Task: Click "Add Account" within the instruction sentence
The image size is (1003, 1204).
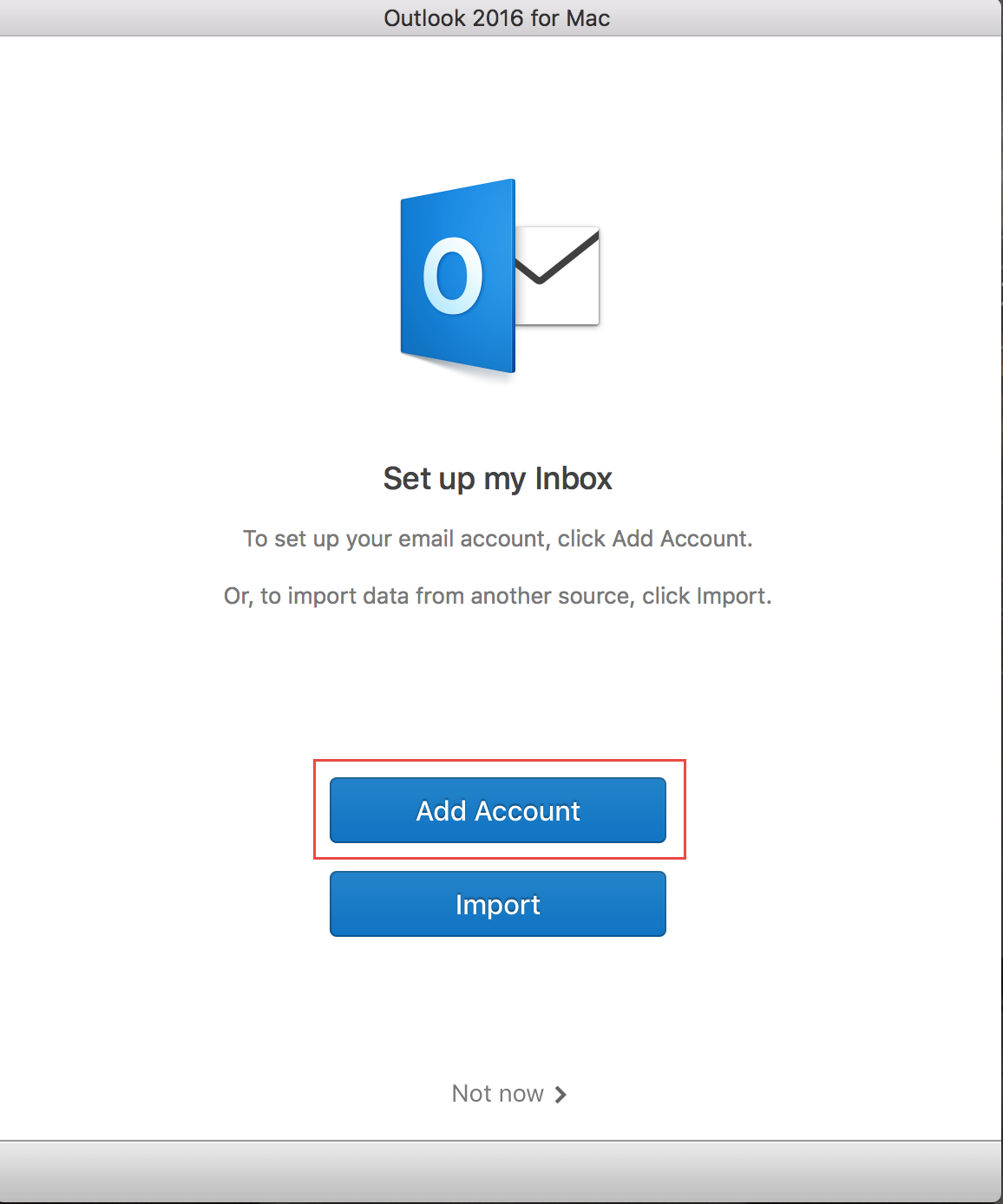Action: coord(680,540)
